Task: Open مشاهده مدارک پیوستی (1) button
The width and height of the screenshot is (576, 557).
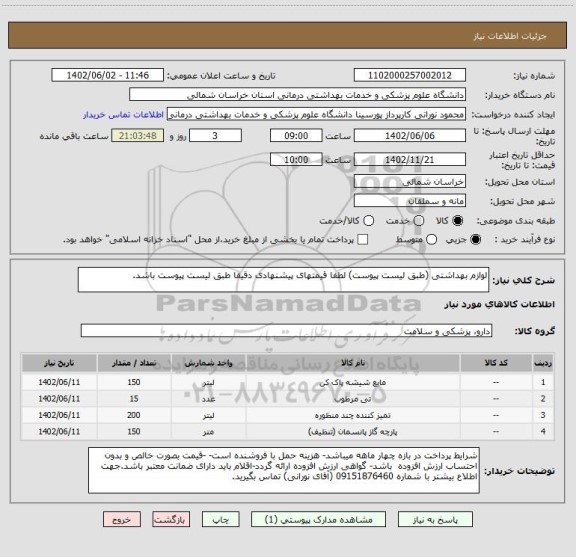Action: tap(318, 520)
